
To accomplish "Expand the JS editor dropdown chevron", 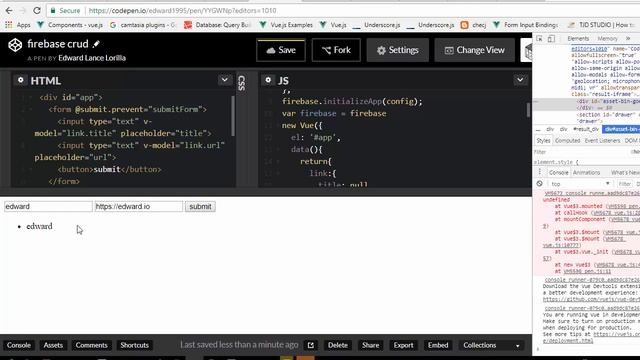I will coord(520,80).
